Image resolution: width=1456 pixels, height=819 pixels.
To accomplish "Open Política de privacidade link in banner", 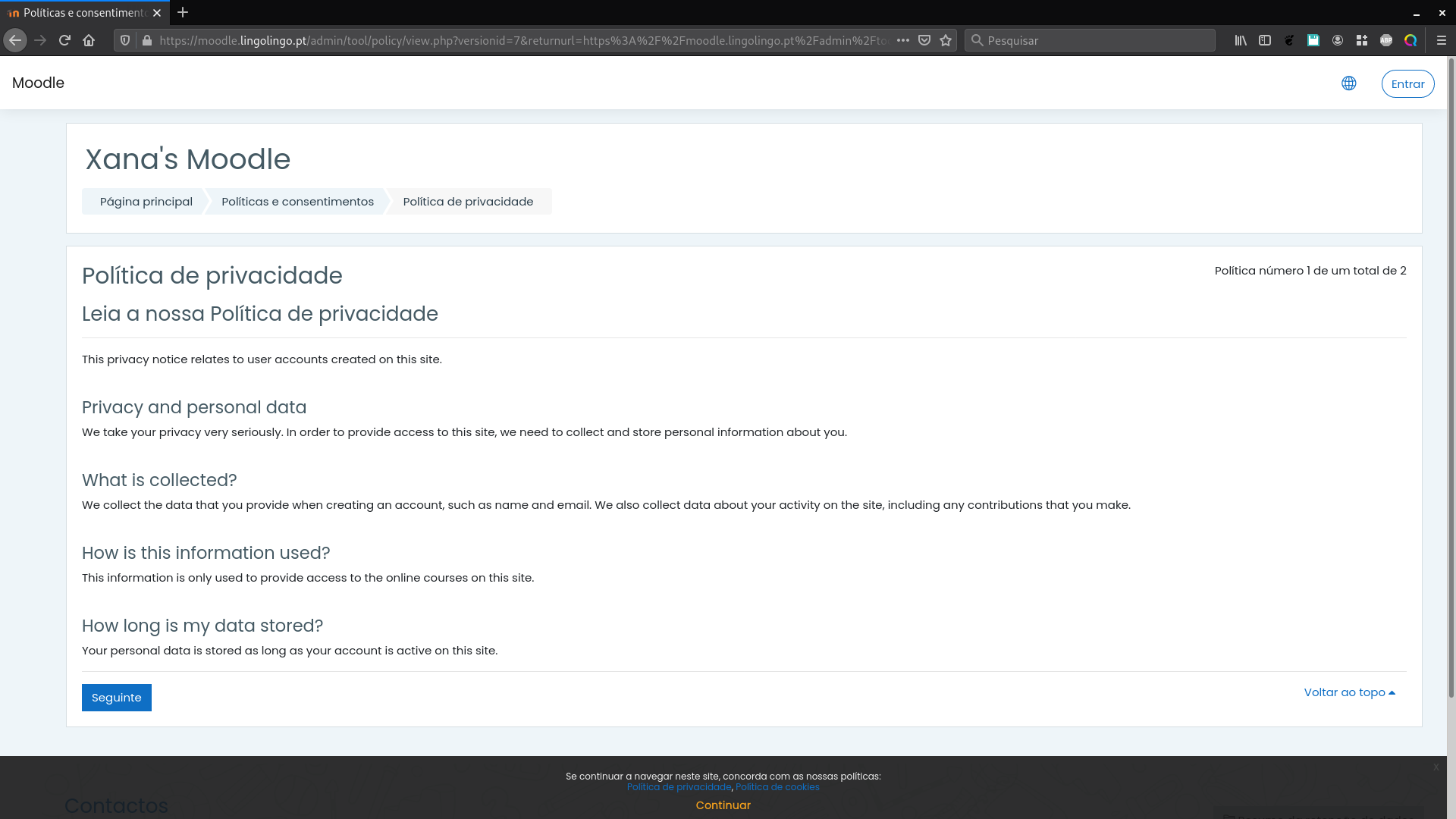I will pos(679,787).
